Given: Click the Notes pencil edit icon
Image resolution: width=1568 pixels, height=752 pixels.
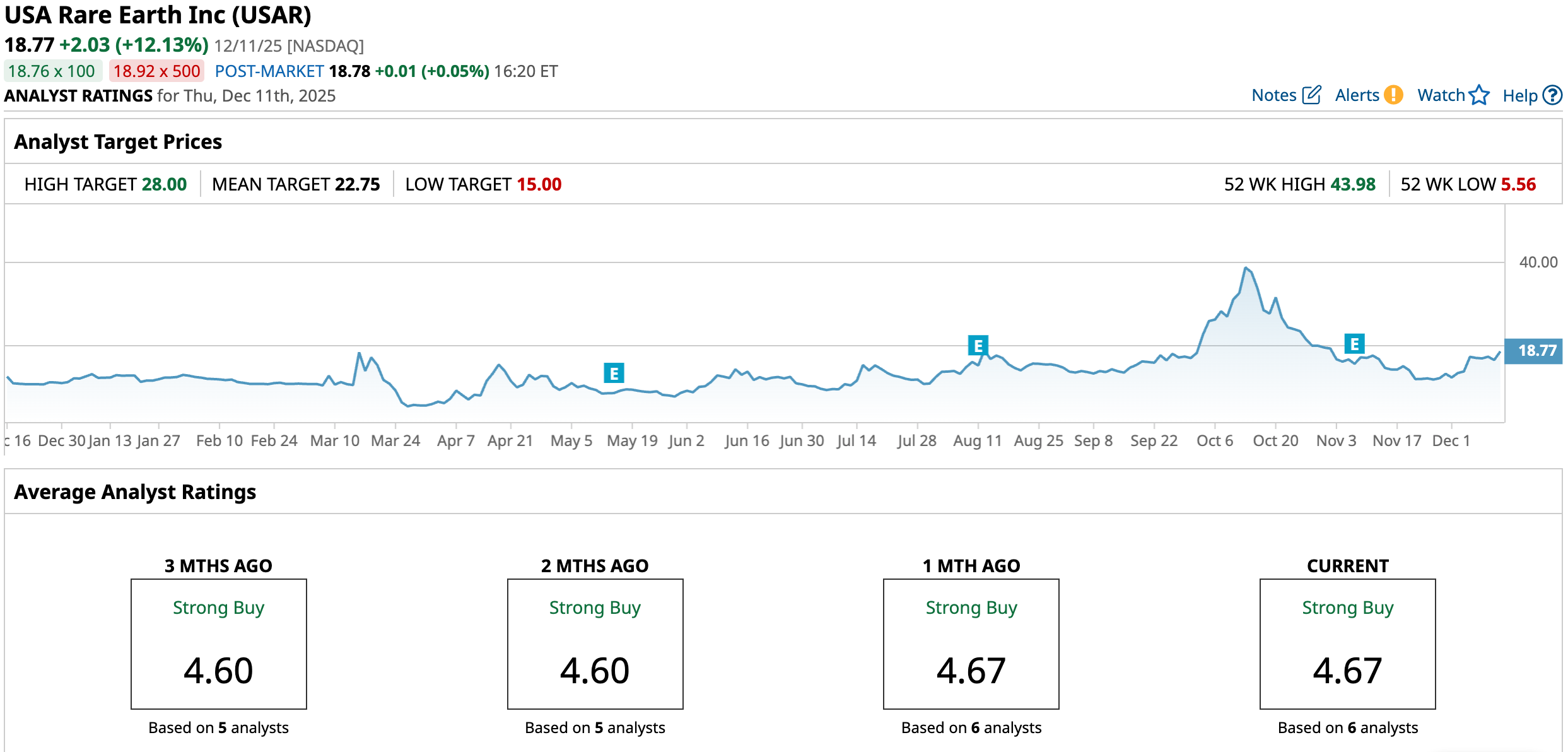Looking at the screenshot, I should pos(1311,95).
